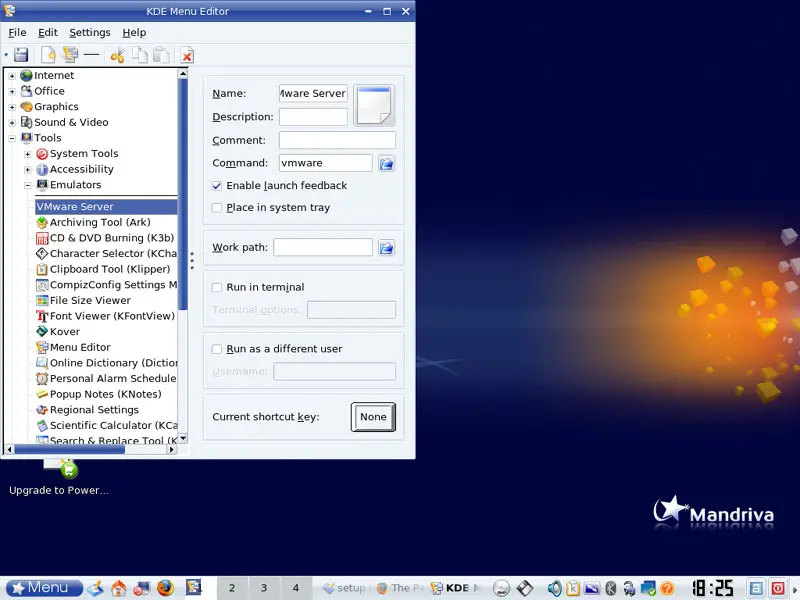The width and height of the screenshot is (800, 600).
Task: Click the tree scroll down arrow
Action: 183,439
